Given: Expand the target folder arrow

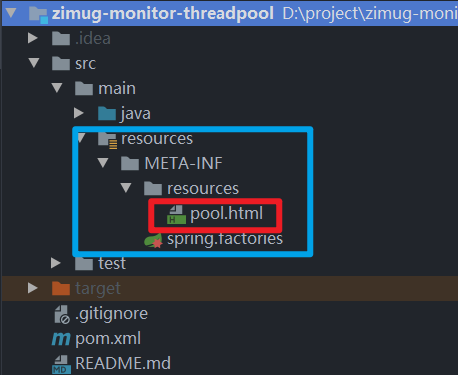Looking at the screenshot, I should click(33, 288).
